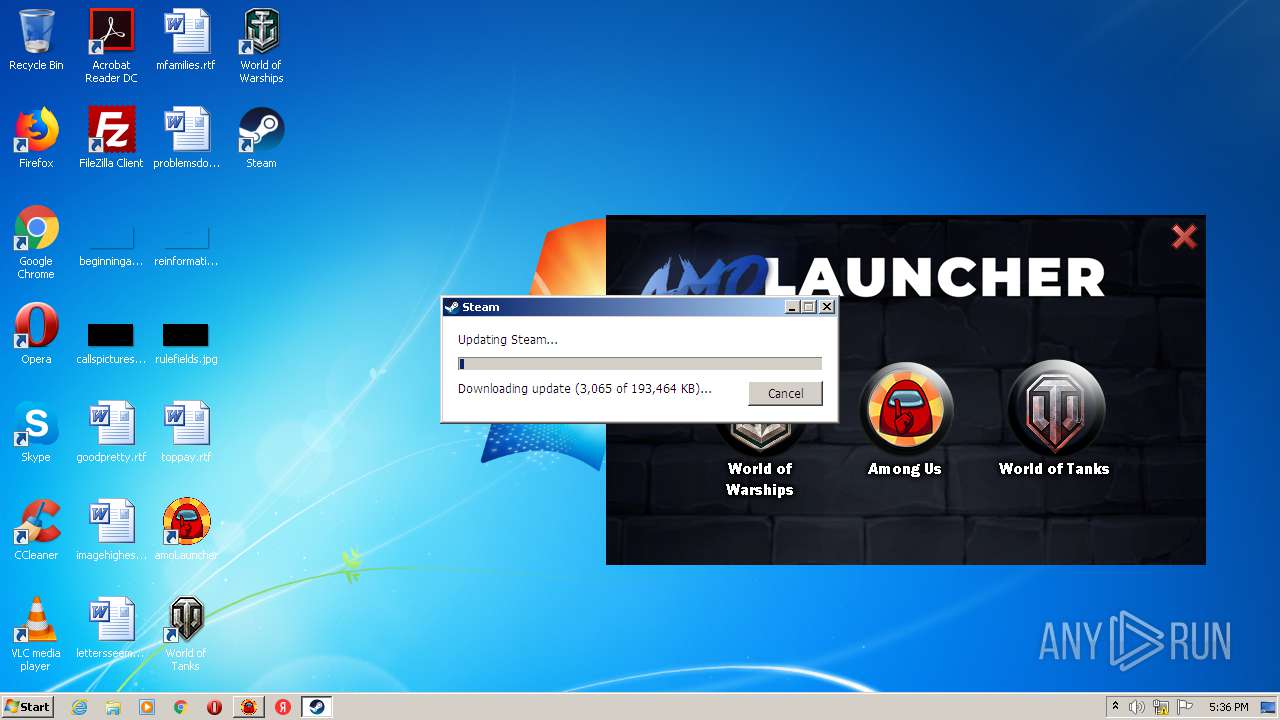1280x720 pixels.
Task: Click the Steam update progress bar
Action: click(640, 364)
